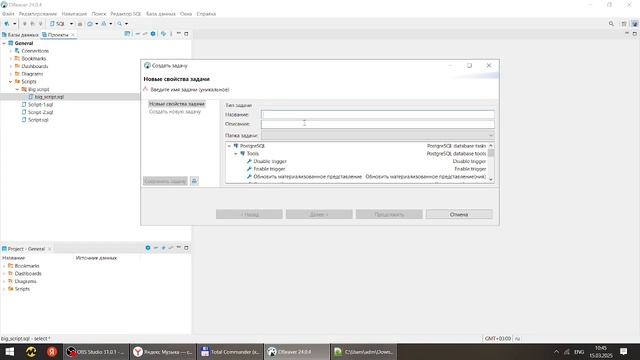The image size is (640, 360).
Task: Open the Папка задачи combo box
Action: 378,135
